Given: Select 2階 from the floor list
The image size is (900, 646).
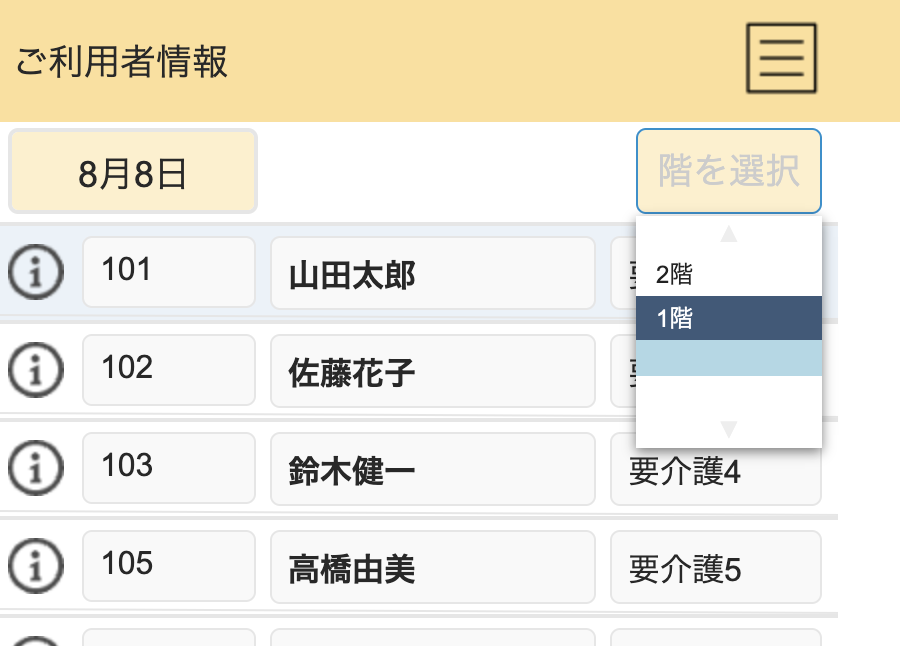Looking at the screenshot, I should (x=728, y=274).
